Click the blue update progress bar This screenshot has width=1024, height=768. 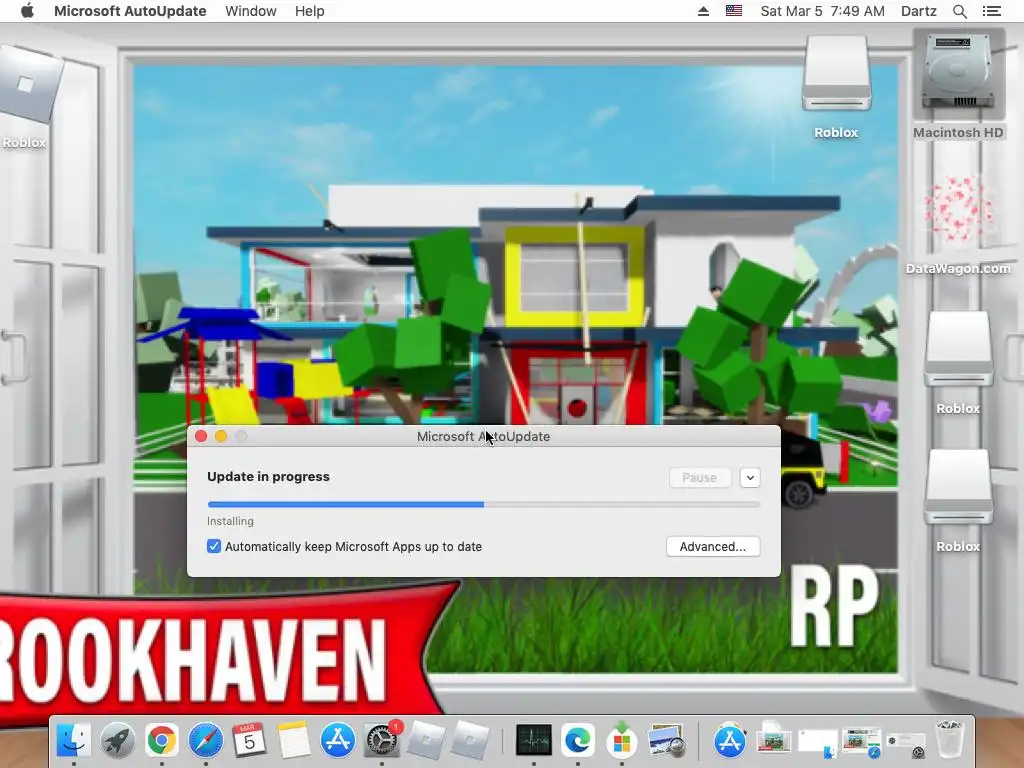pos(484,504)
